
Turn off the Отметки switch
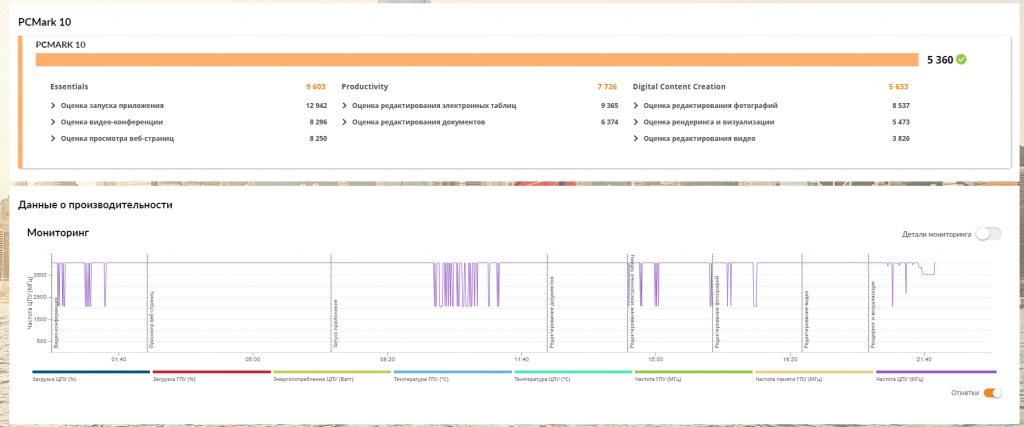993,392
